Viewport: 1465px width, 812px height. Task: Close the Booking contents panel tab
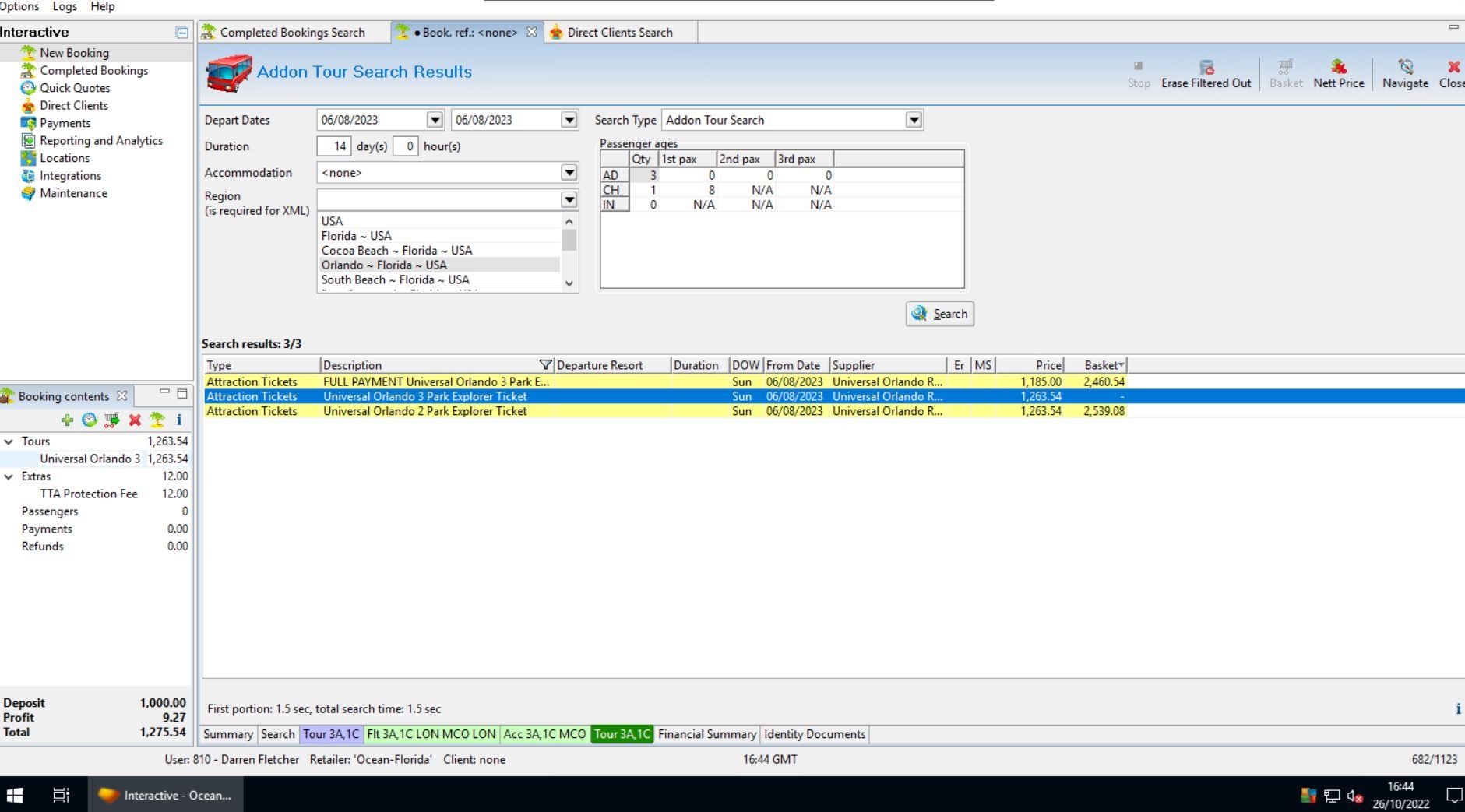pyautogui.click(x=121, y=396)
